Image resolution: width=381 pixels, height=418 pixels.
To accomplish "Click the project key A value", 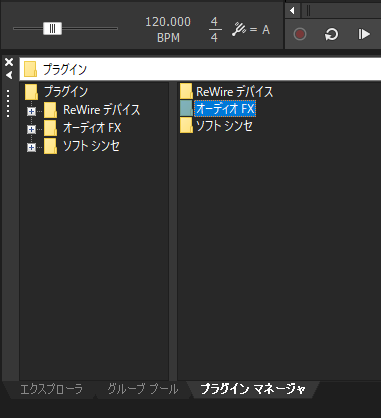I will tap(266, 30).
